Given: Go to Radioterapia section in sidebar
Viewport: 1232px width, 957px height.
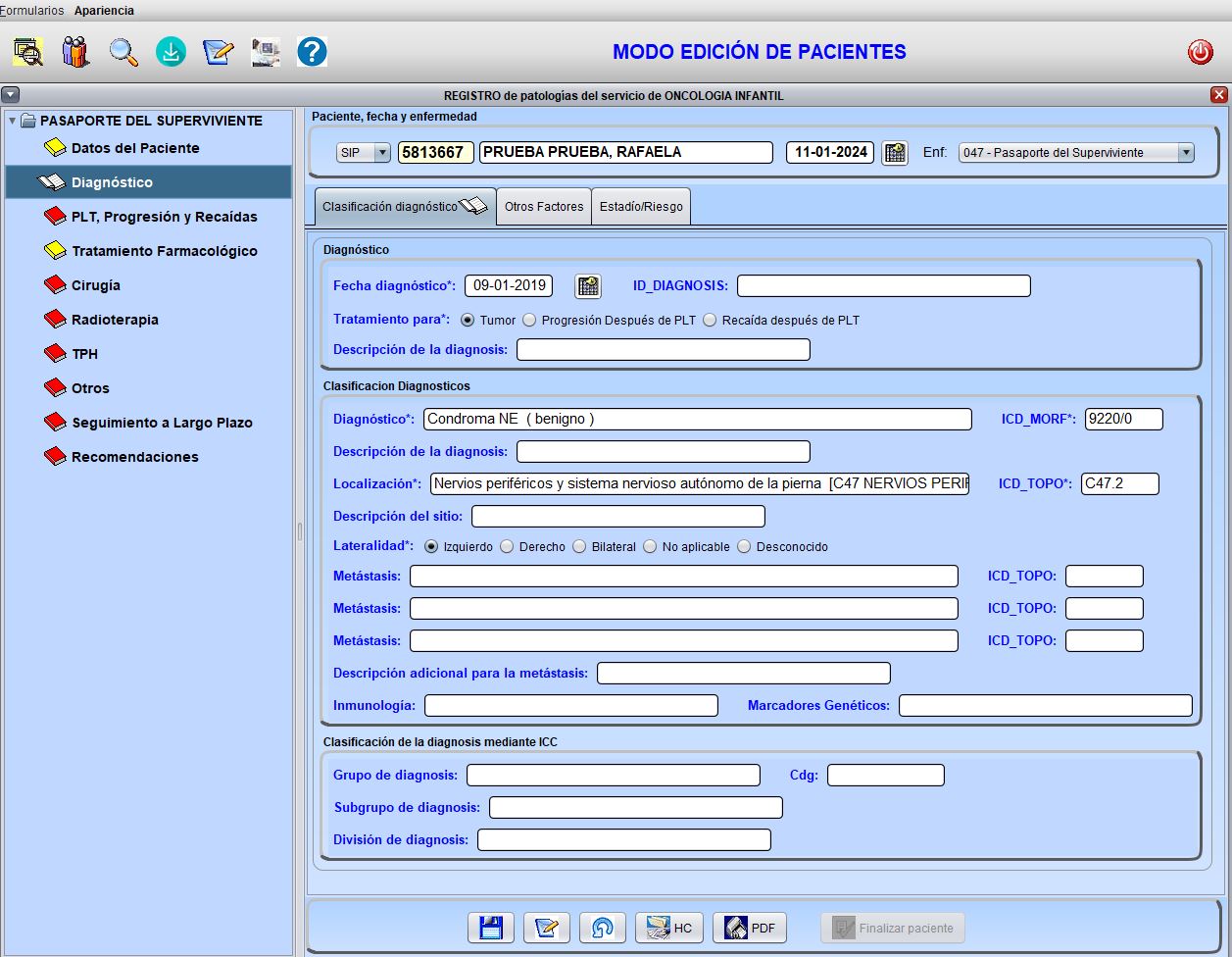Looking at the screenshot, I should 115,320.
